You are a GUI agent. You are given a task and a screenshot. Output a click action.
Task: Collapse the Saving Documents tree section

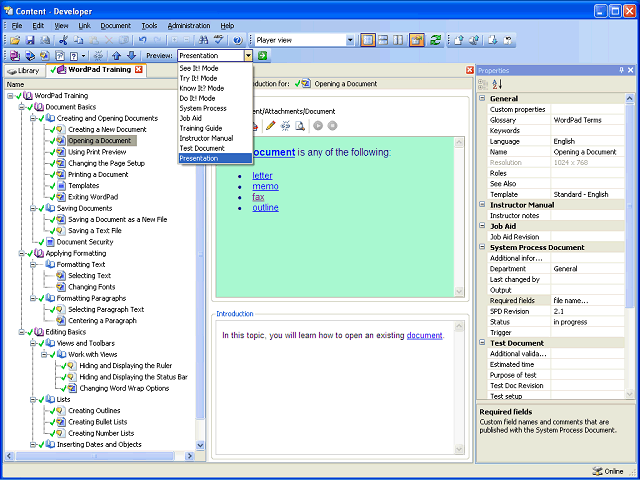(35, 208)
